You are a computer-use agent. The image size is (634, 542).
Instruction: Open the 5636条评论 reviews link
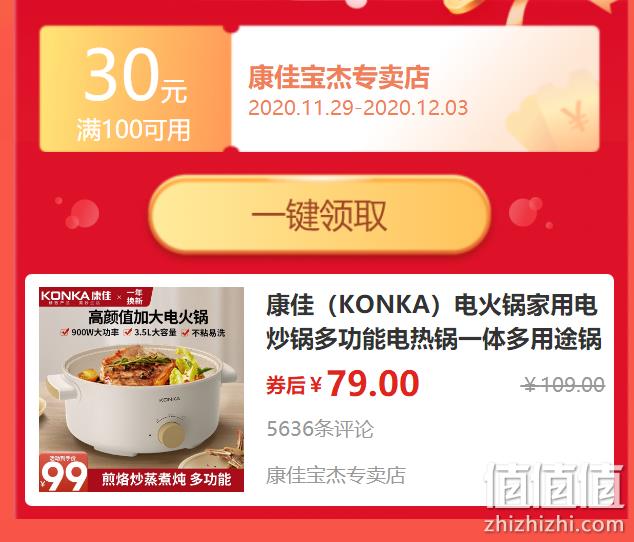click(x=320, y=429)
